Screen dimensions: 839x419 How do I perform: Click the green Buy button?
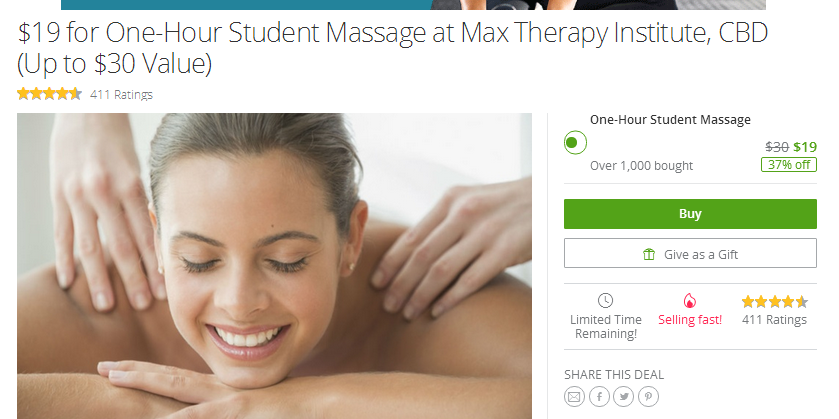click(x=690, y=214)
